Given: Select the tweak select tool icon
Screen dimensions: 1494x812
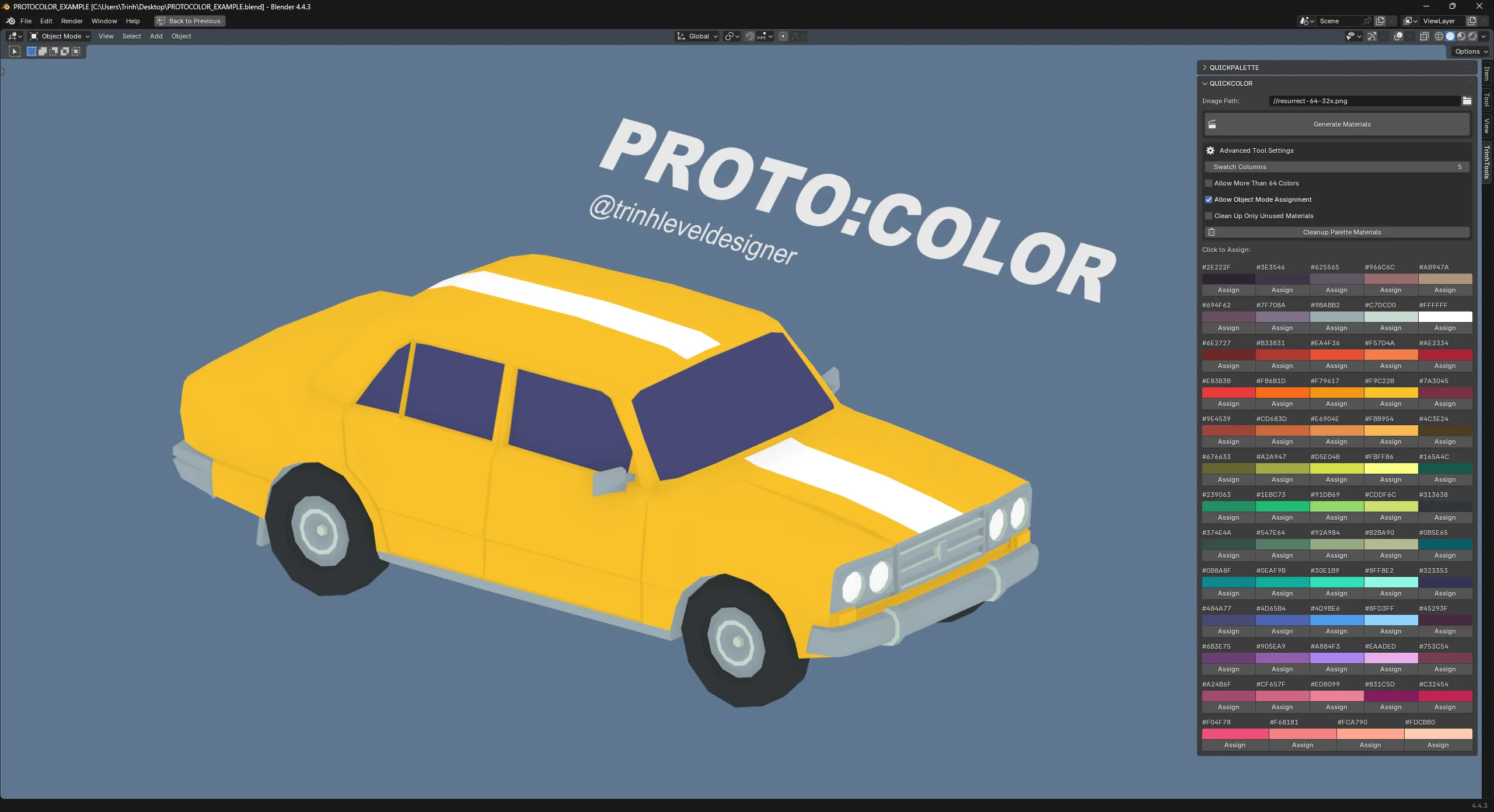Looking at the screenshot, I should pos(15,51).
